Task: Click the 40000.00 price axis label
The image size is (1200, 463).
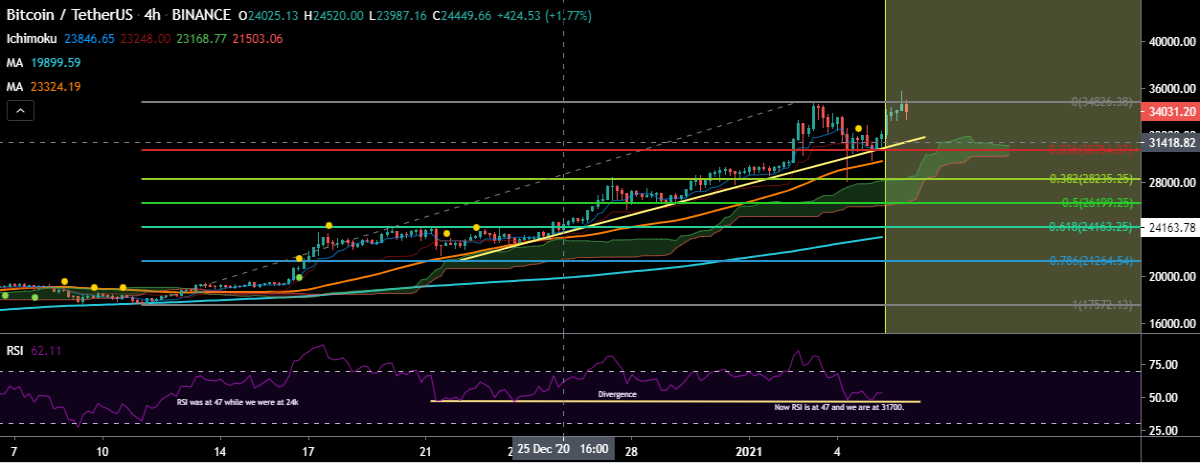Action: tap(1172, 42)
